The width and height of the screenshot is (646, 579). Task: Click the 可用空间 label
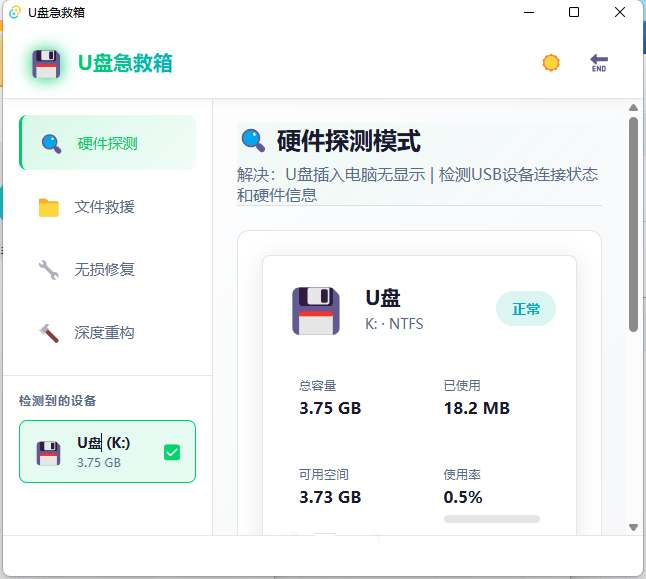[x=324, y=475]
